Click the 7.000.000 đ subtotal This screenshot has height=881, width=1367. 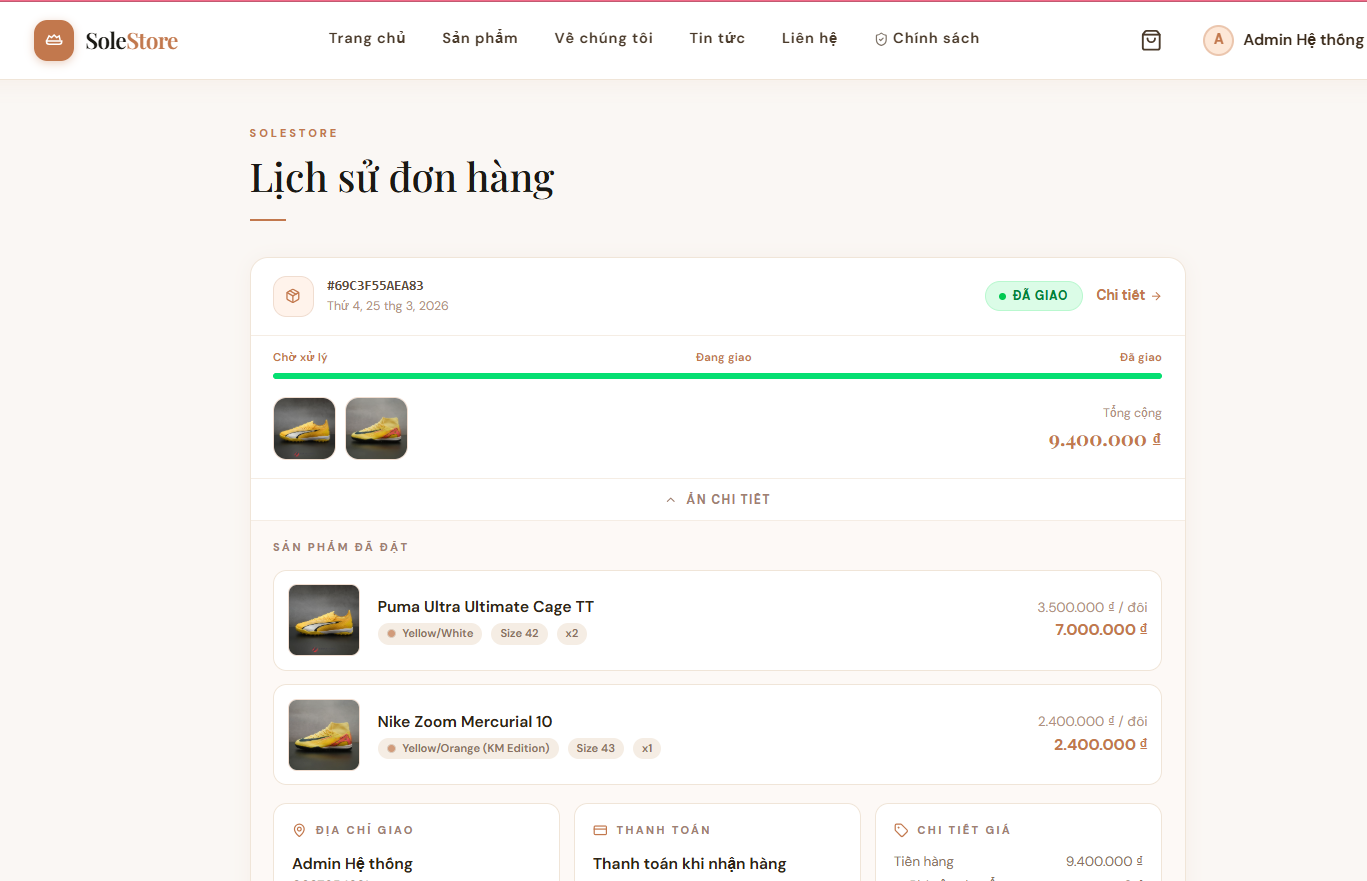[1101, 630]
